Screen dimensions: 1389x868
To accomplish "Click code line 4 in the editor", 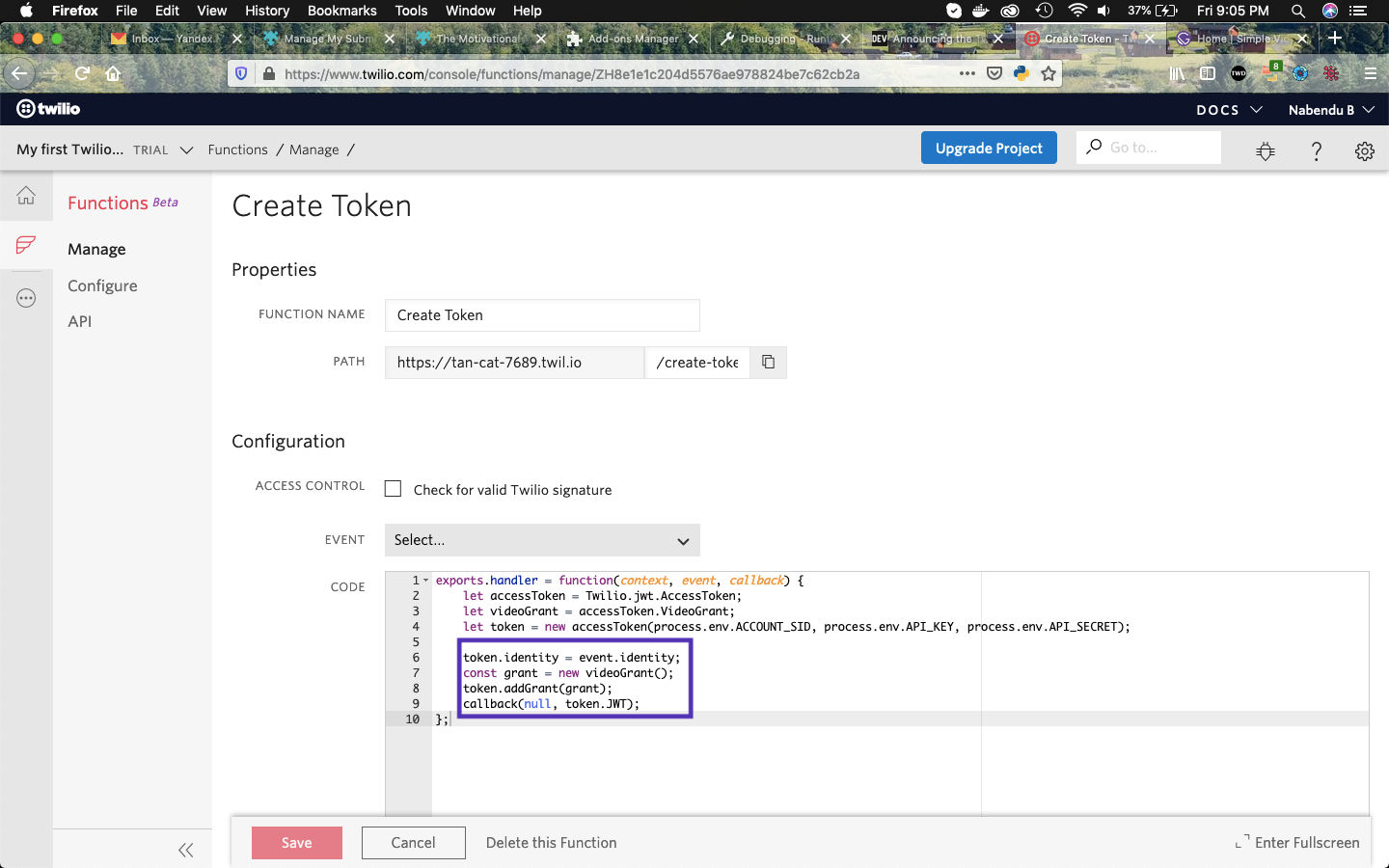I will point(781,627).
